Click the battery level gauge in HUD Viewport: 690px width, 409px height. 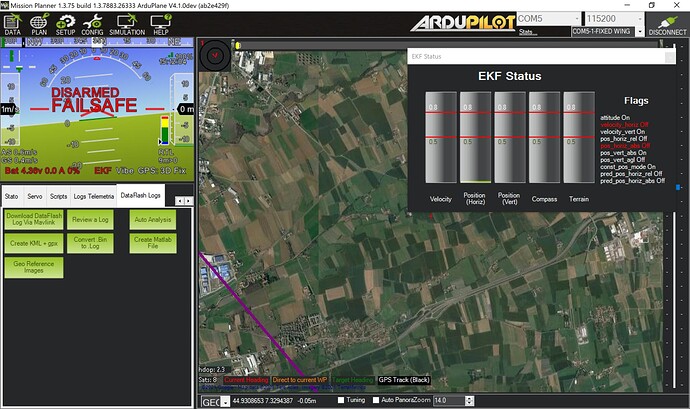click(x=164, y=130)
